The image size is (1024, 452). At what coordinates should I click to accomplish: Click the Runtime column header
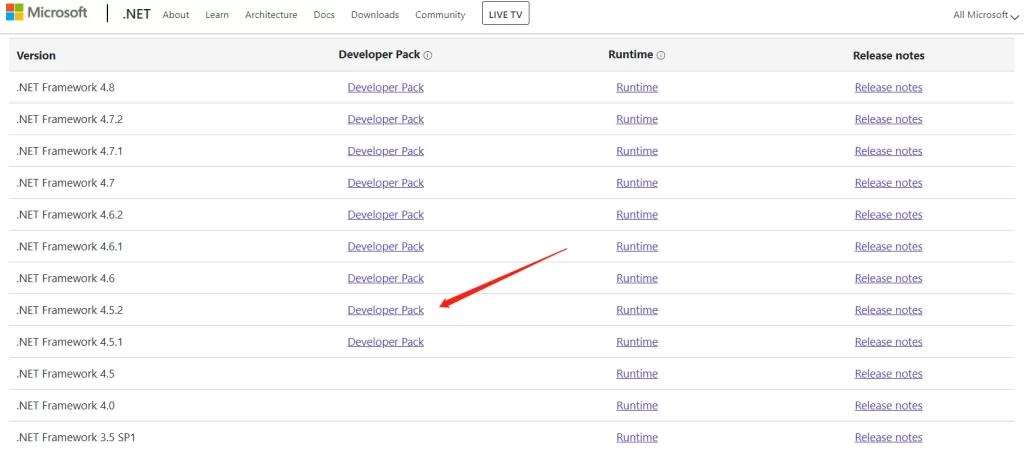[x=630, y=55]
